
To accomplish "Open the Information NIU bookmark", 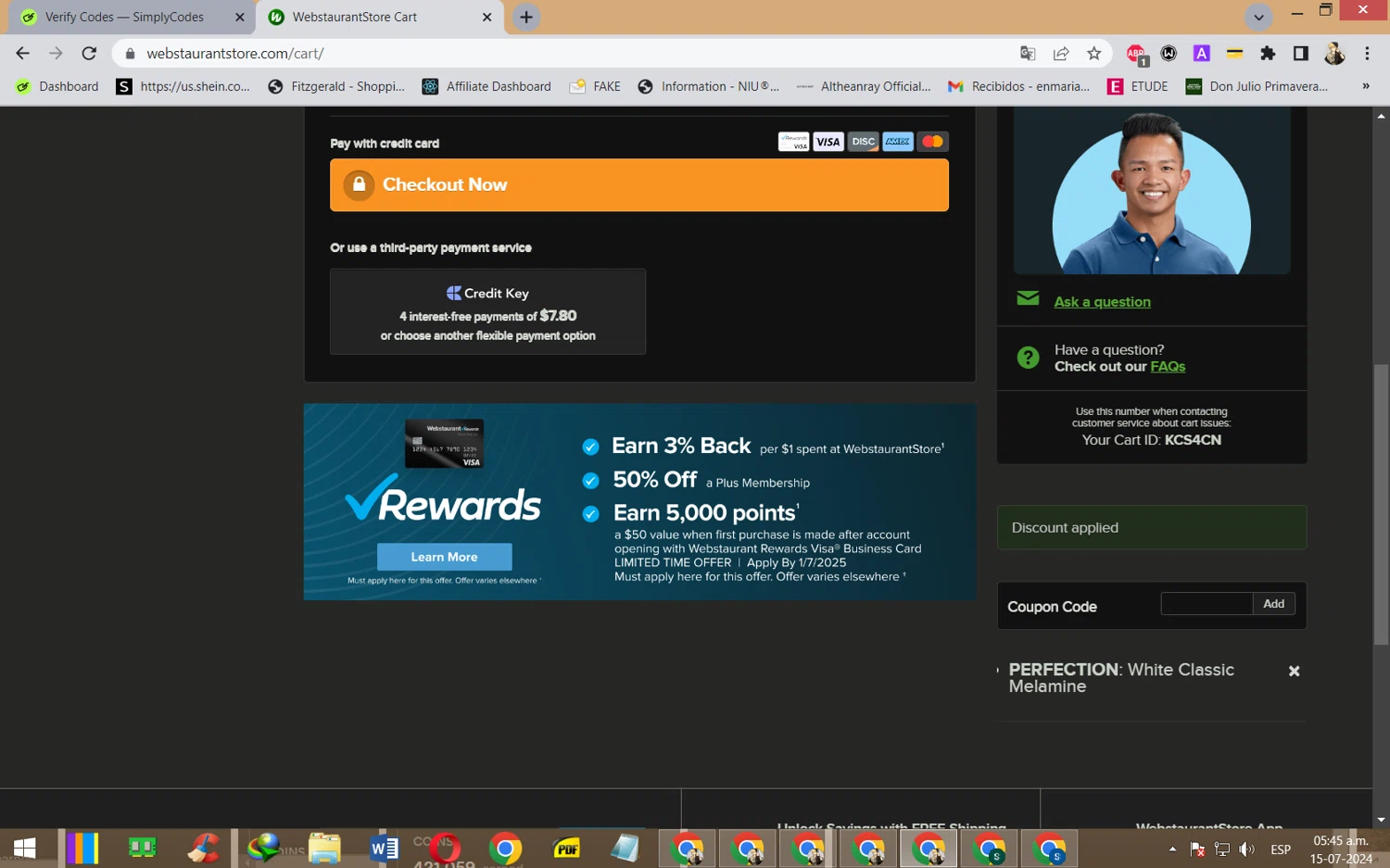I will 709,86.
